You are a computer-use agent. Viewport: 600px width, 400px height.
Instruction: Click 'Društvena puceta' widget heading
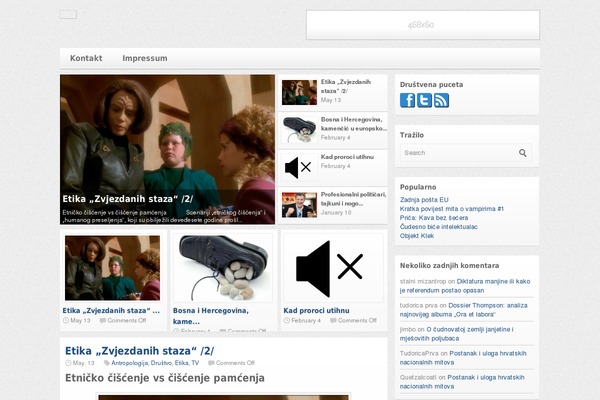(432, 85)
